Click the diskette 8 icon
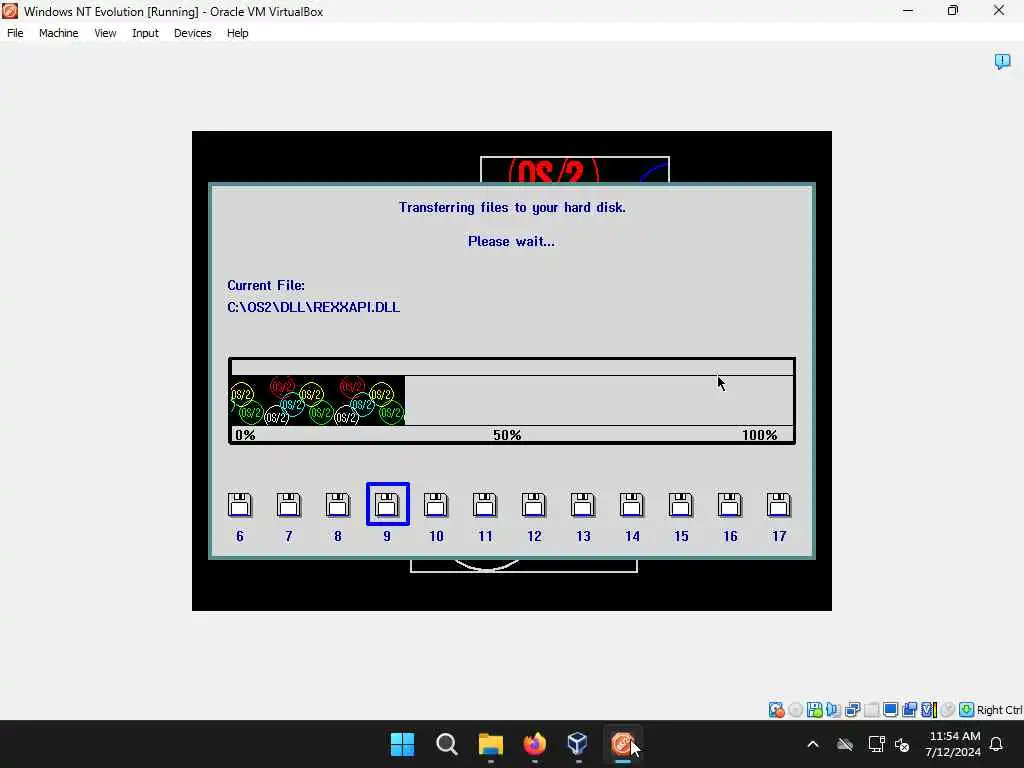The width and height of the screenshot is (1024, 768). click(338, 505)
